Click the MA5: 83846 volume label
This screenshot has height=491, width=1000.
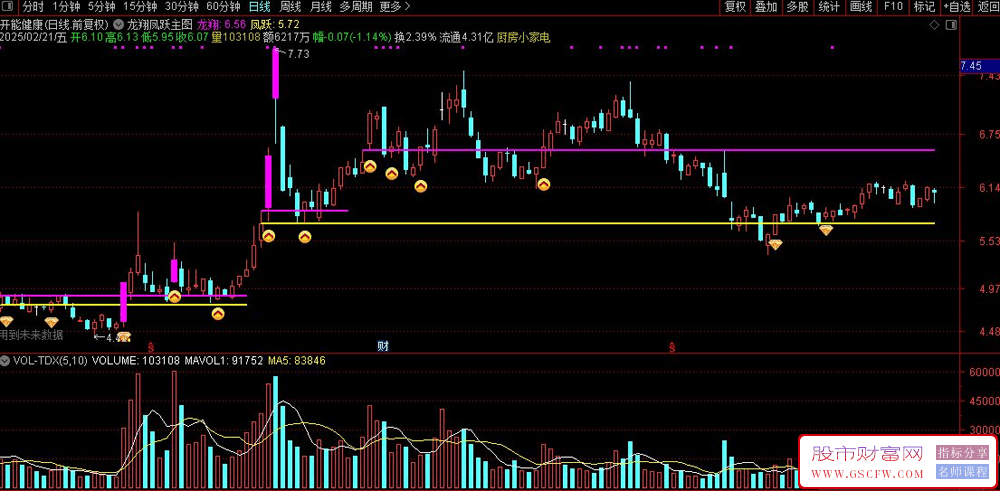[x=297, y=360]
